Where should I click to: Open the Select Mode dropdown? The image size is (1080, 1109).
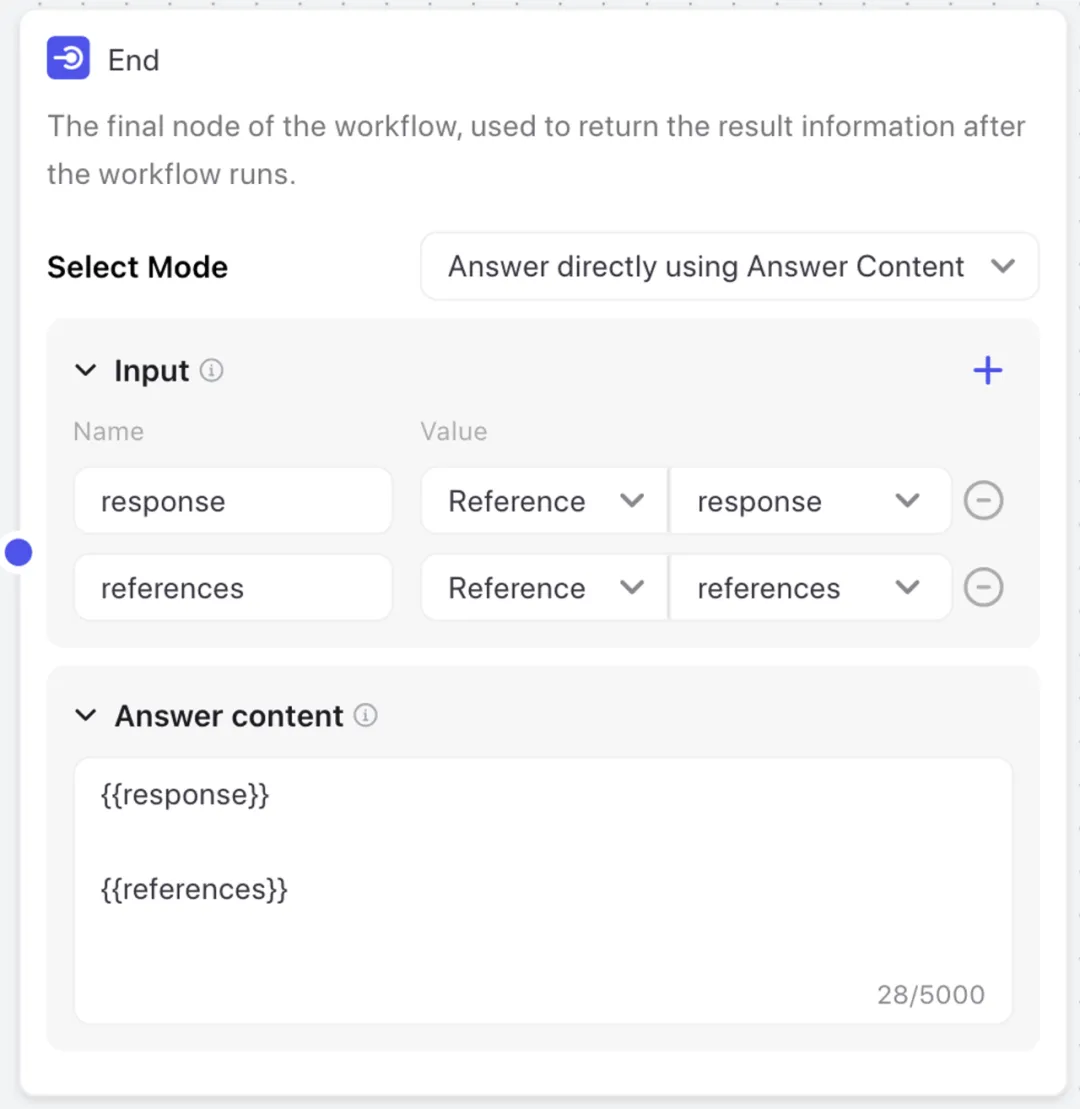click(729, 267)
